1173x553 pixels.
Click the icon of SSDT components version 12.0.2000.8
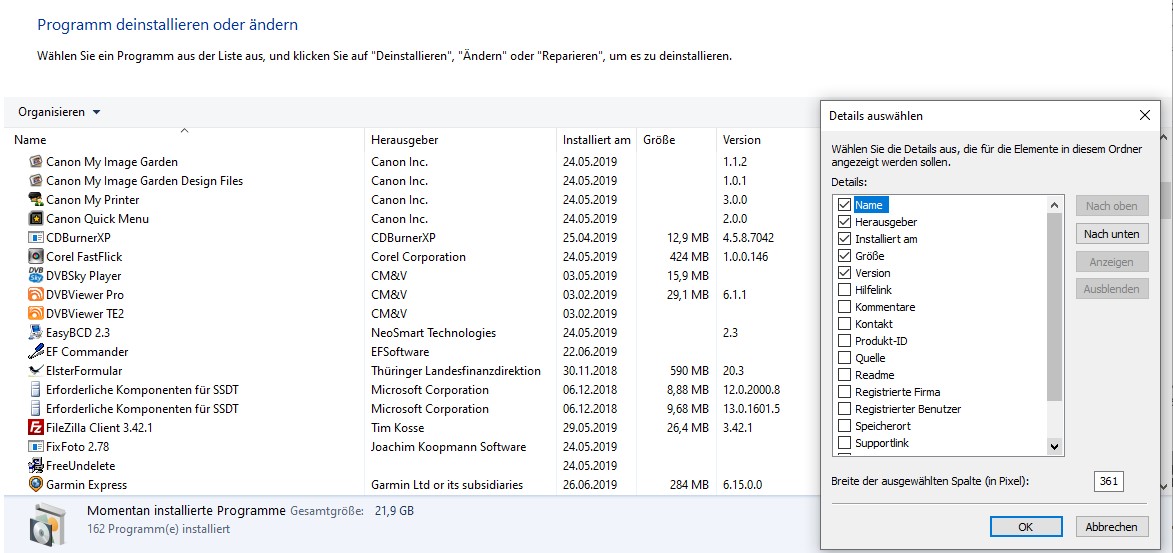(x=35, y=390)
